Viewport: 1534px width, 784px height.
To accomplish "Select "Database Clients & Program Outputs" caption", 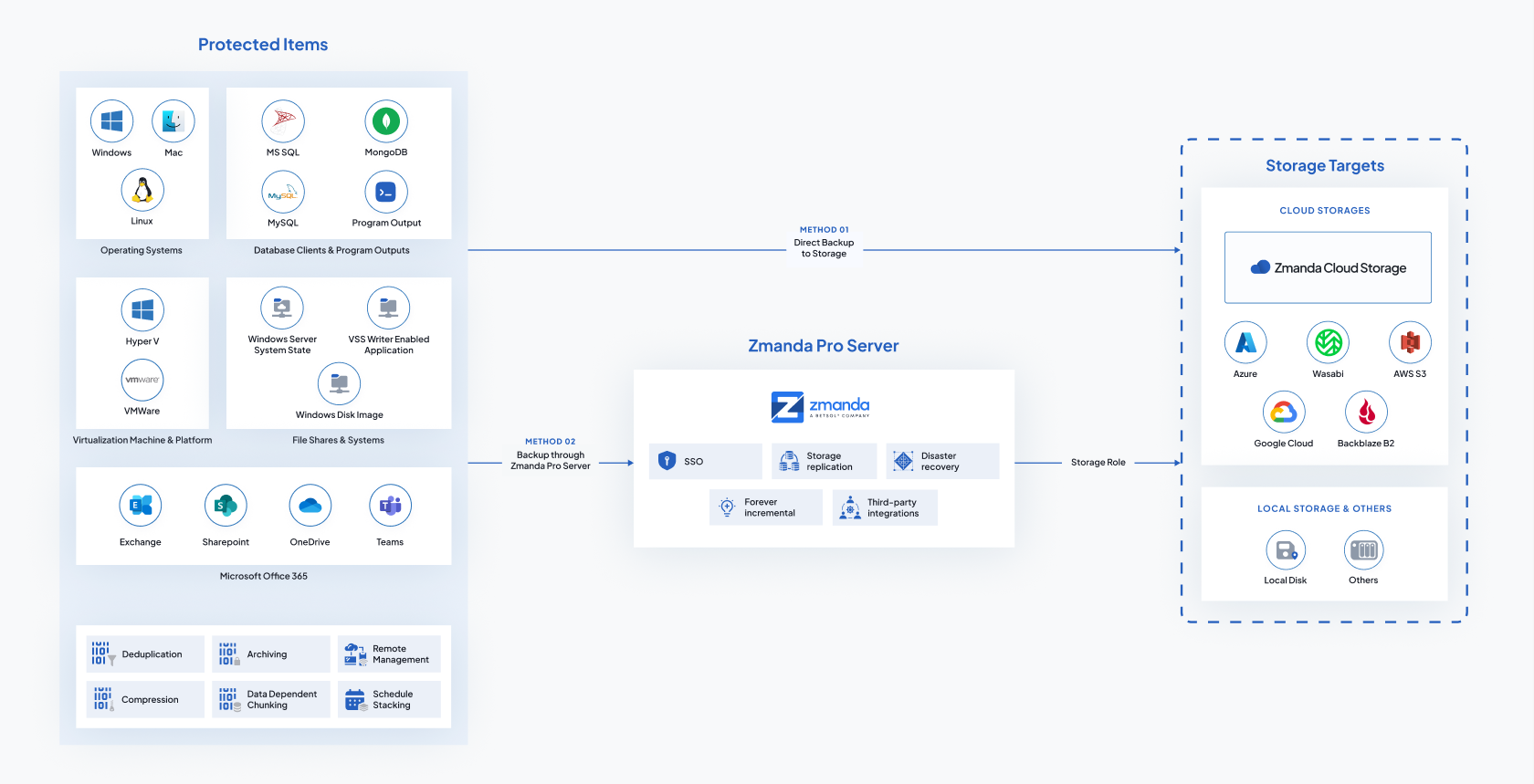I will click(x=331, y=250).
